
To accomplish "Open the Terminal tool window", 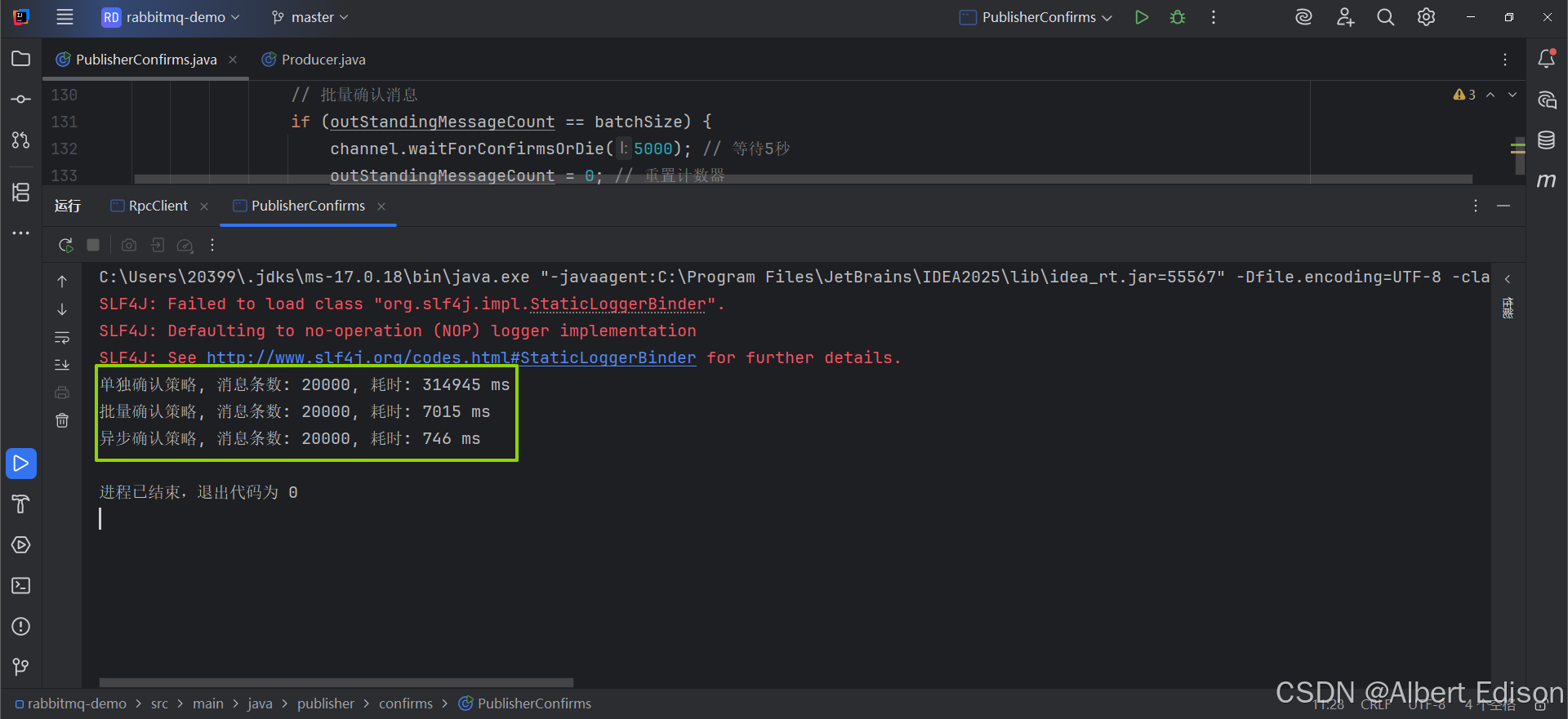I will (x=21, y=586).
